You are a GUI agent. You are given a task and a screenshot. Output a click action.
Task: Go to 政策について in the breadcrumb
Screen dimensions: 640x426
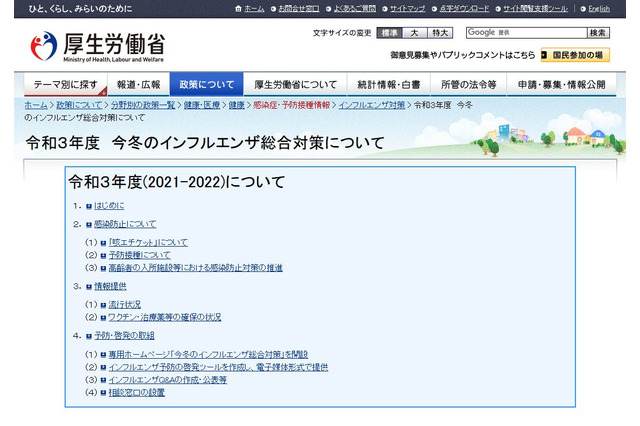(x=79, y=105)
